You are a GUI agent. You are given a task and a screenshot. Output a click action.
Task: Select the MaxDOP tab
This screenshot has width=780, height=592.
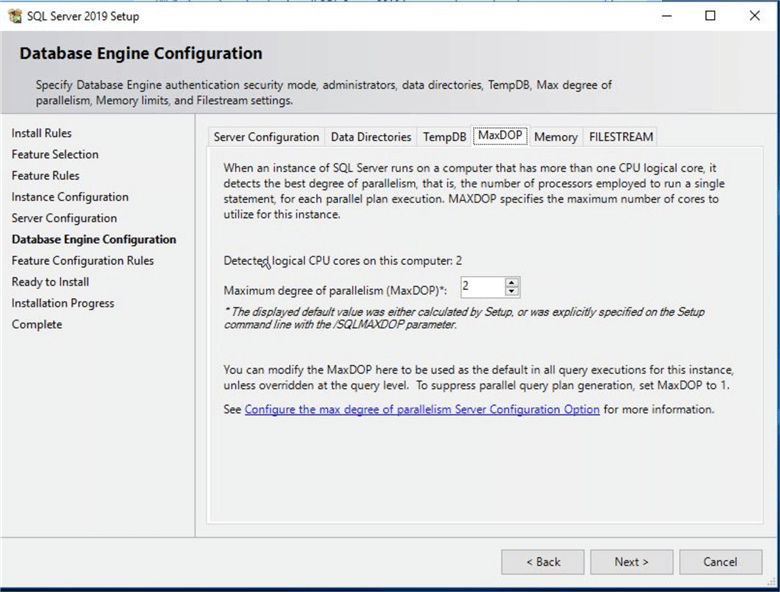click(501, 136)
